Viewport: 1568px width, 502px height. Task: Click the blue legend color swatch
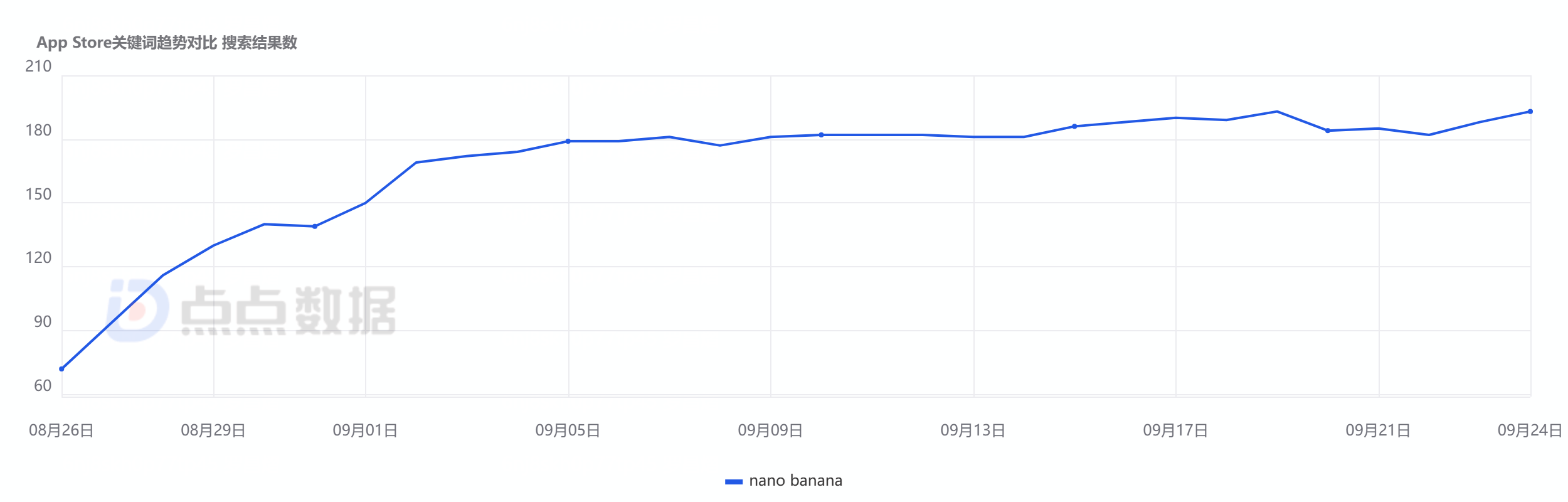[733, 482]
